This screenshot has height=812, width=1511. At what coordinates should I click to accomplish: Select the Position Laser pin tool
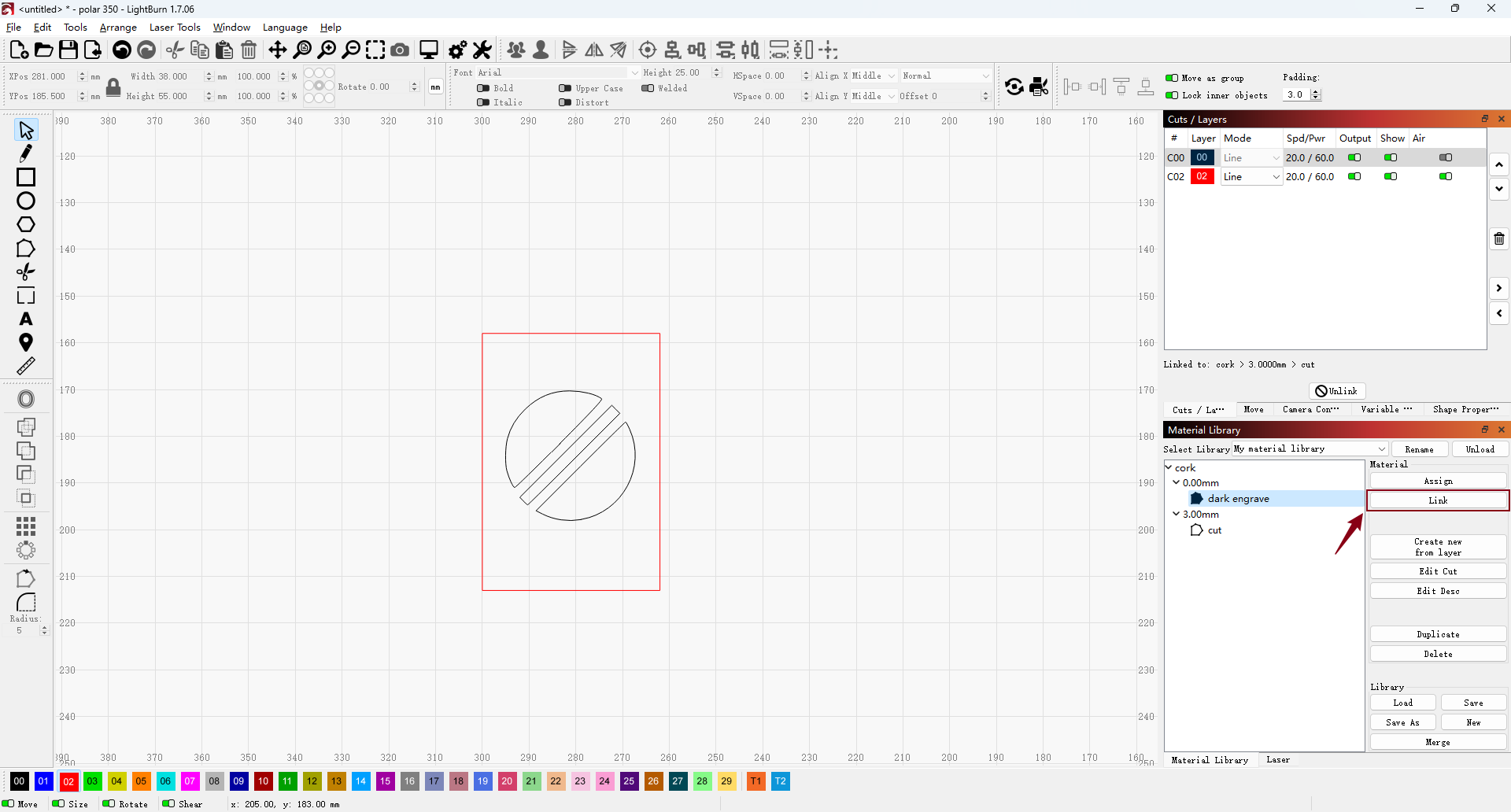pyautogui.click(x=26, y=343)
